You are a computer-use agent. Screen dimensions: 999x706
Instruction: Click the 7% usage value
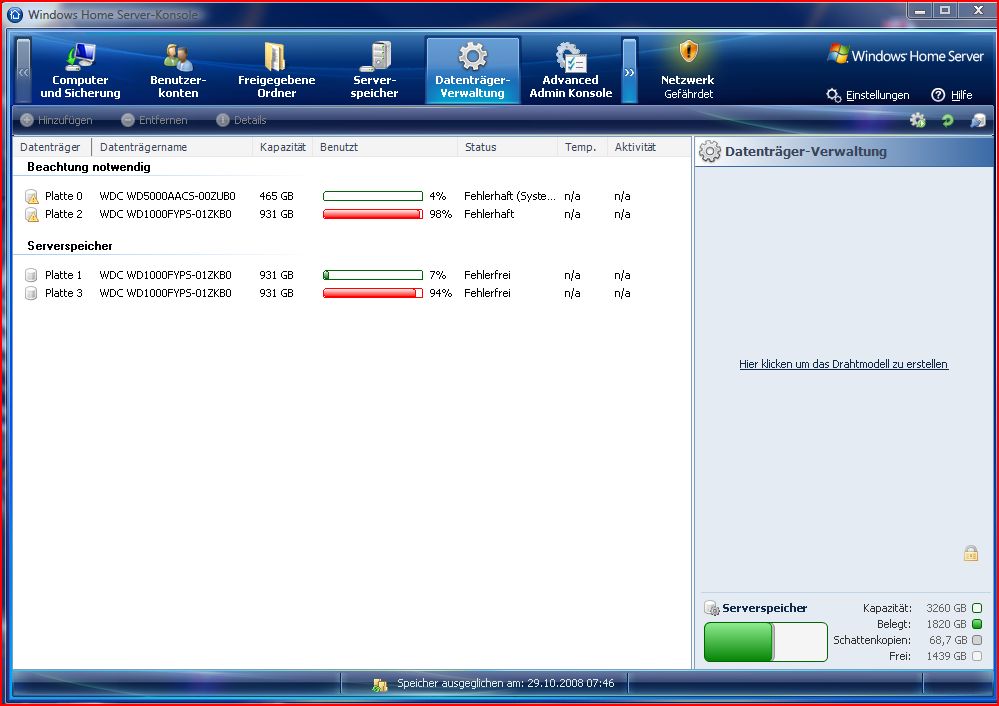tap(438, 275)
